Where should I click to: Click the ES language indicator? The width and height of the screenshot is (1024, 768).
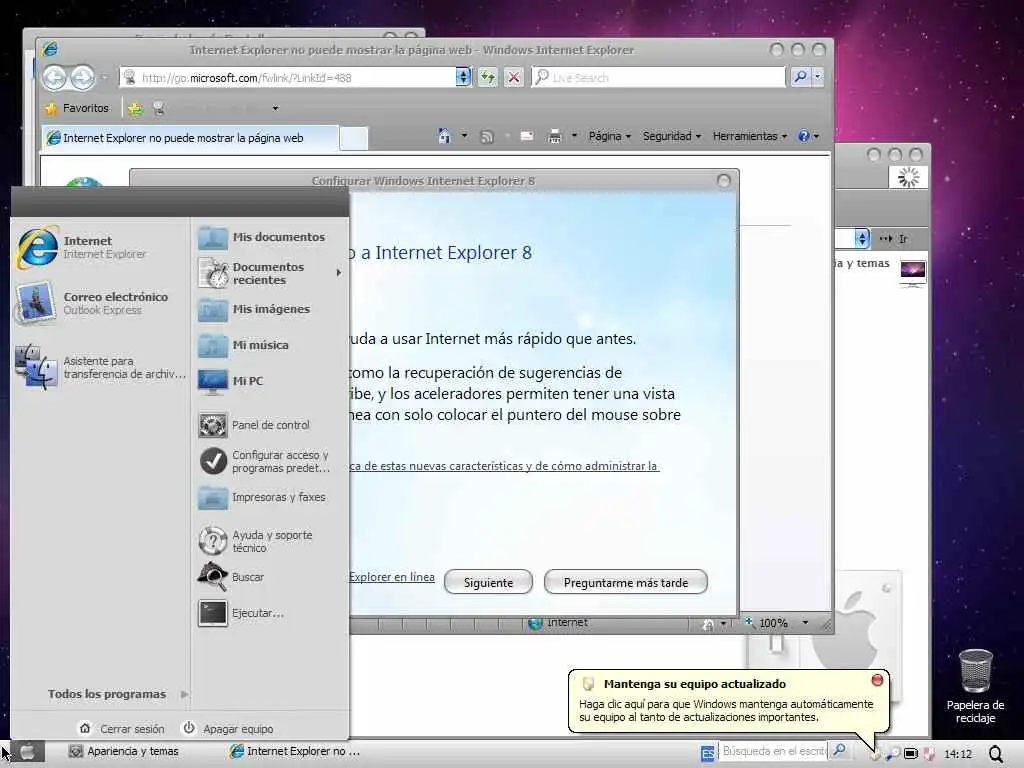click(x=707, y=754)
